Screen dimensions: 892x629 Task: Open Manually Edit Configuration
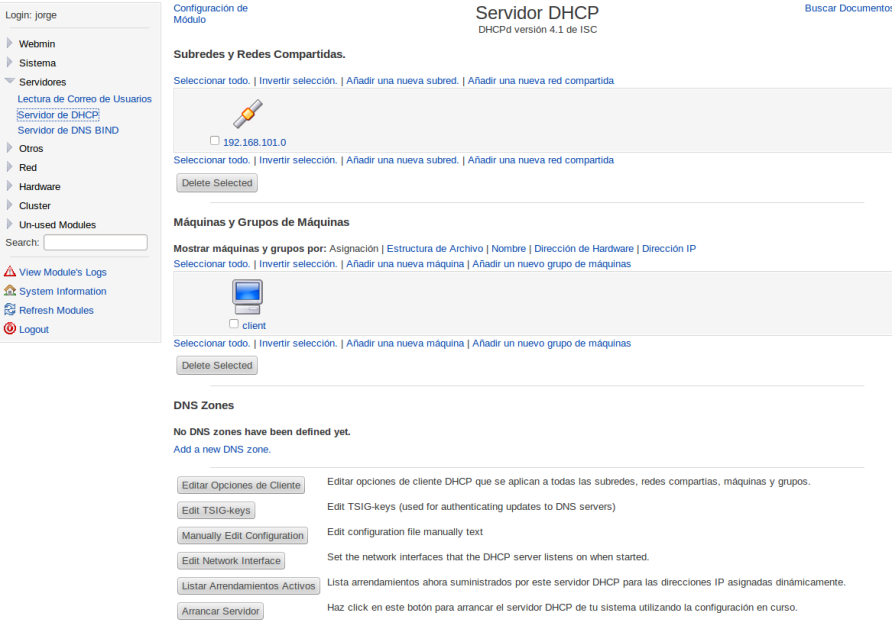pyautogui.click(x=242, y=535)
